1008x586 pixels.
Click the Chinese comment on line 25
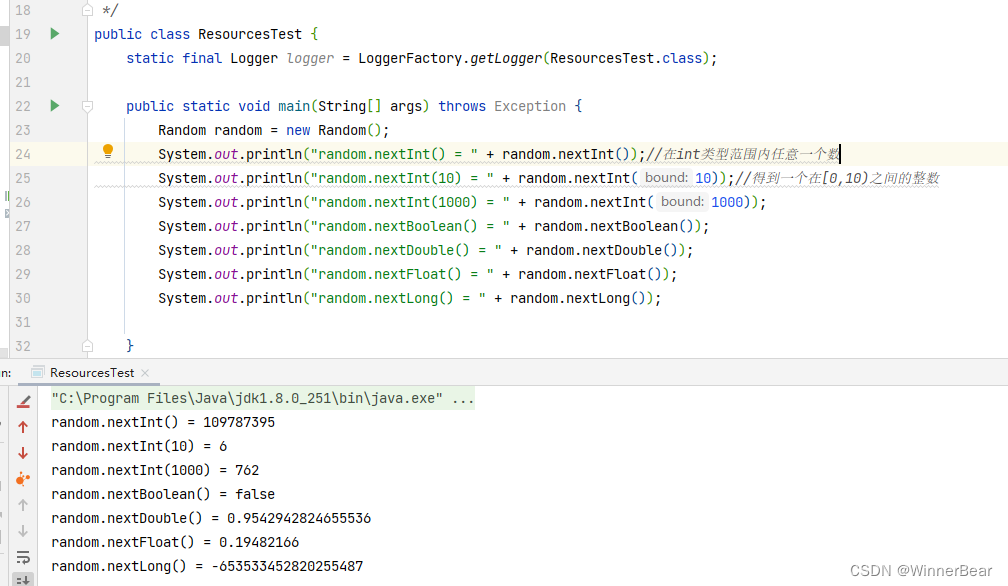[x=837, y=178]
